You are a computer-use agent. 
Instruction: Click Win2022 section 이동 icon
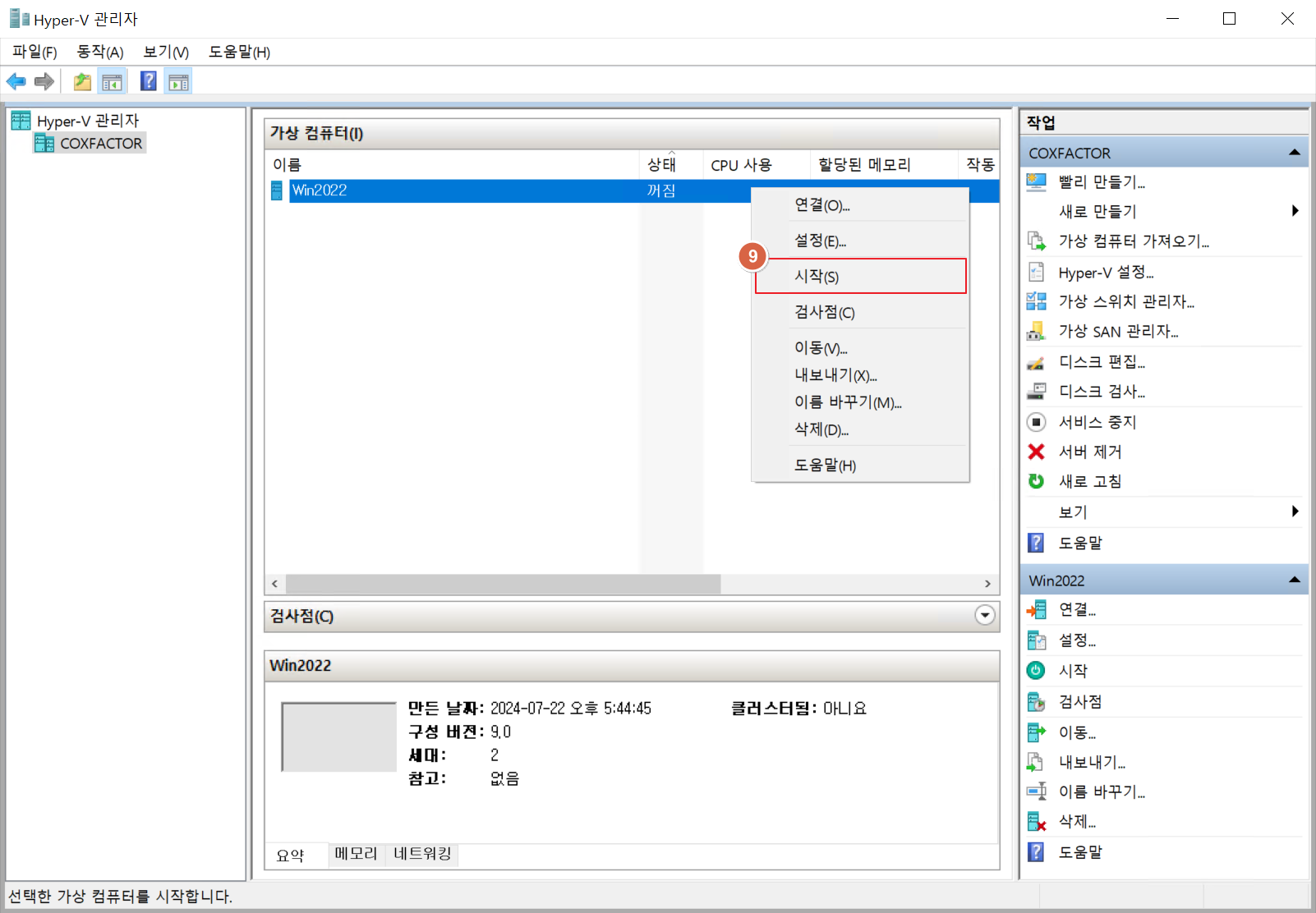[x=1037, y=732]
